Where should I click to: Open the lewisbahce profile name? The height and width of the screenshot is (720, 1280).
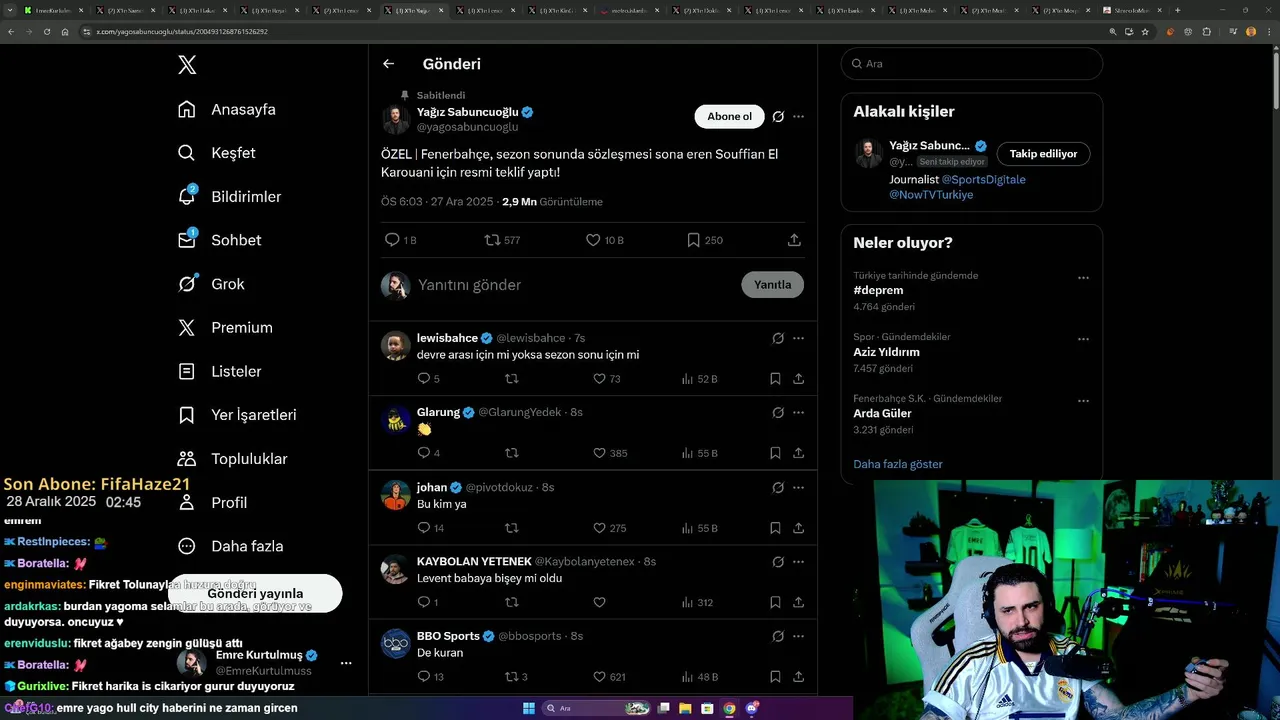(447, 338)
